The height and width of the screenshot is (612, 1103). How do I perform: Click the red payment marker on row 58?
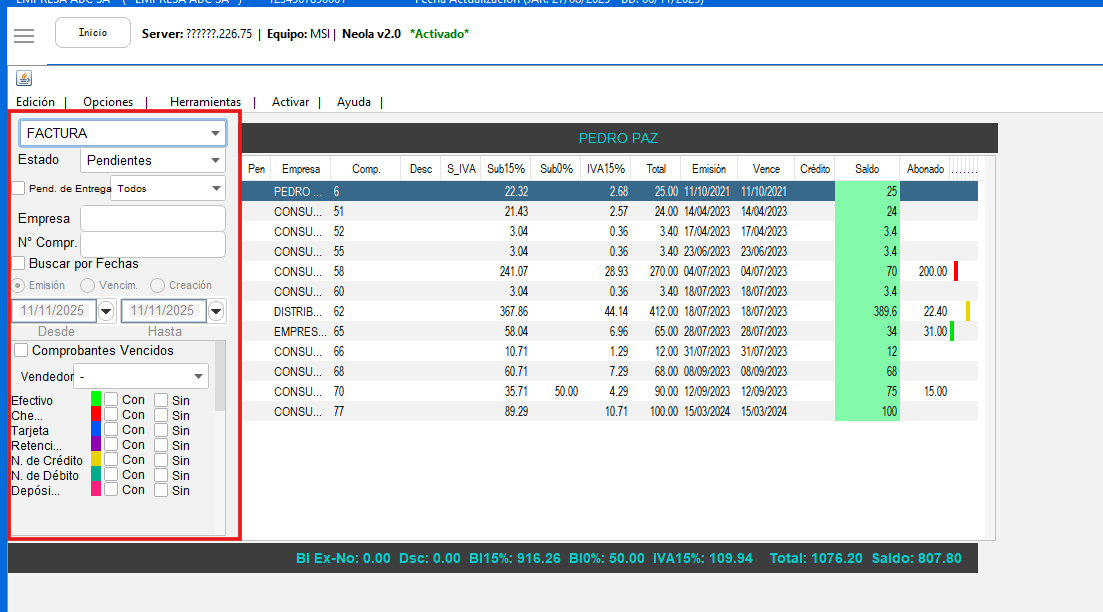point(956,271)
